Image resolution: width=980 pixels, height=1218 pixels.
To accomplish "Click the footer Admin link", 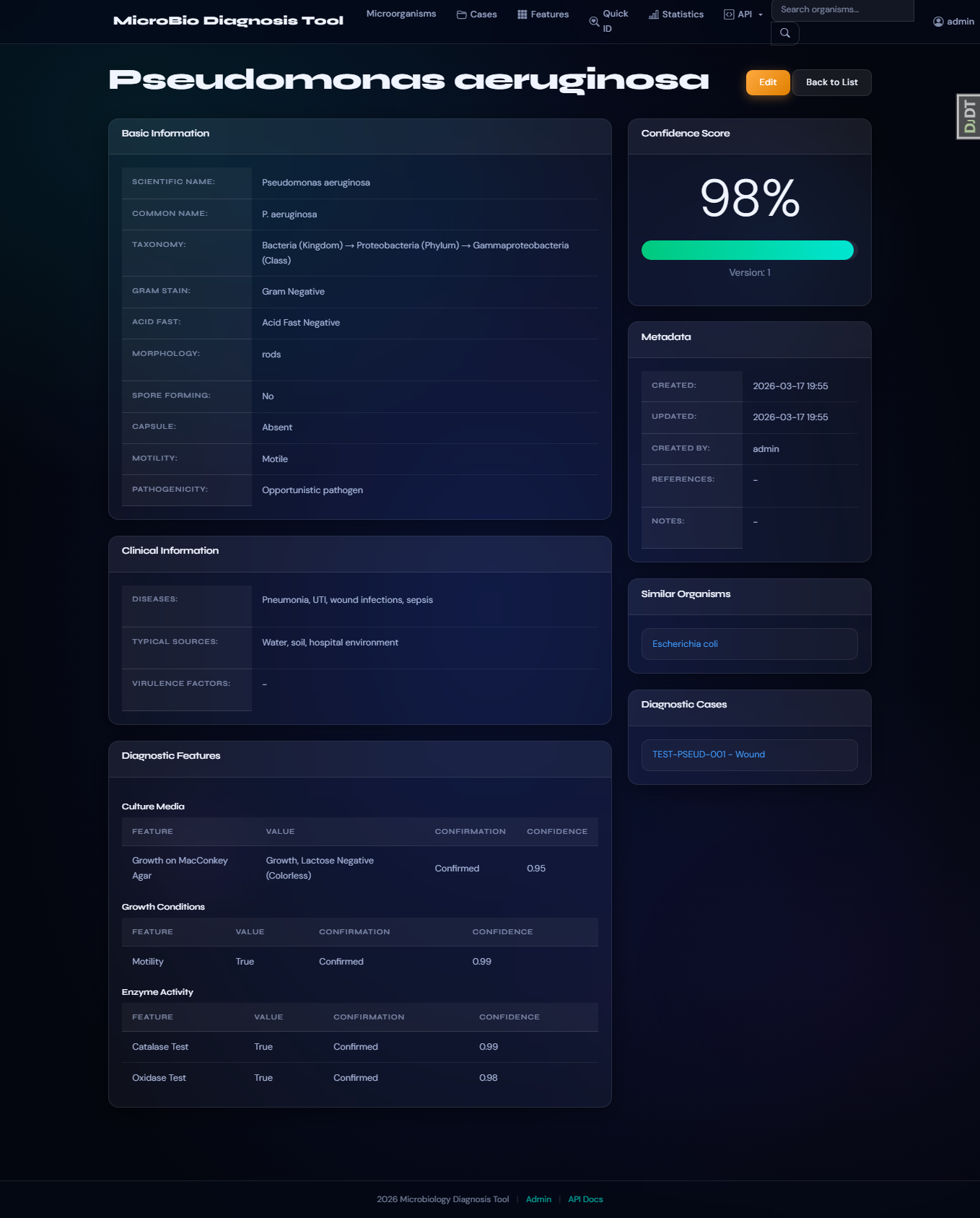I will click(538, 1199).
